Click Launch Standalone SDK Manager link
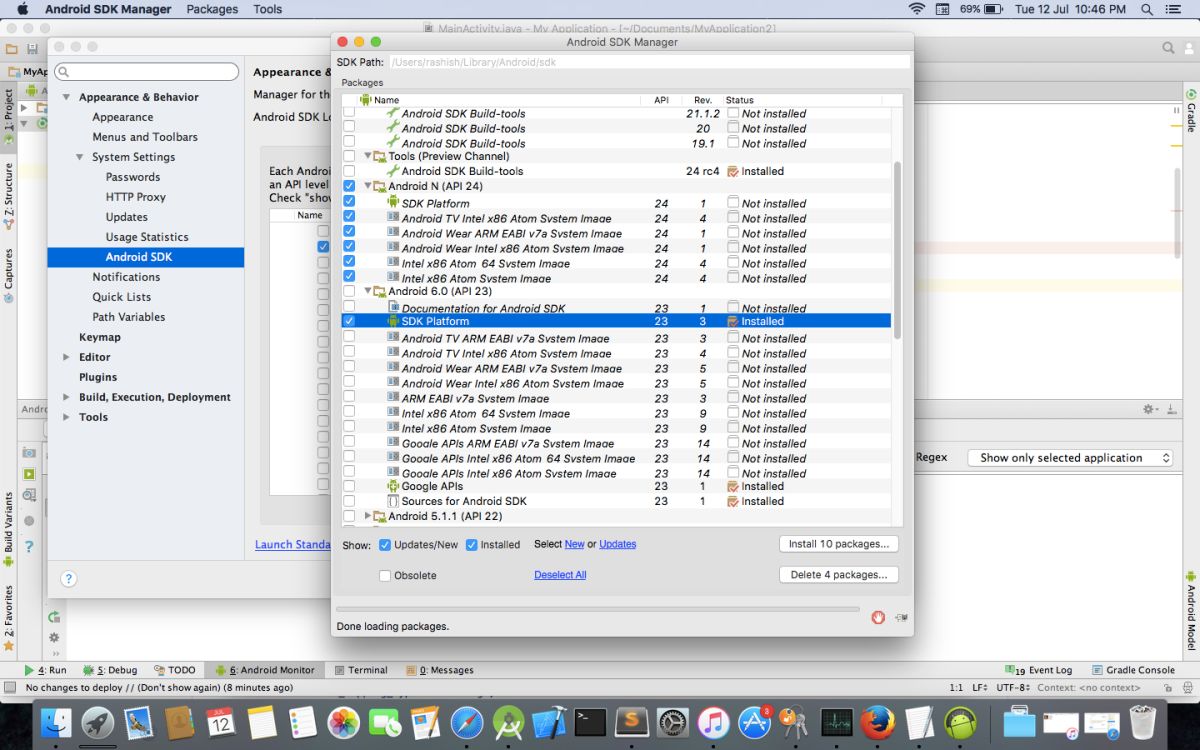 [x=293, y=545]
